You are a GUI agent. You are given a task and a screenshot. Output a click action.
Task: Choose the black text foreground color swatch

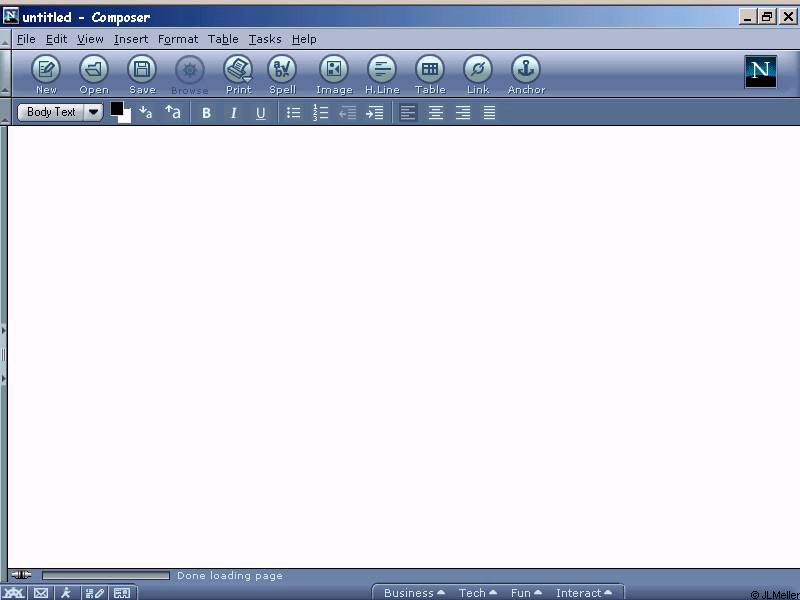click(x=116, y=108)
